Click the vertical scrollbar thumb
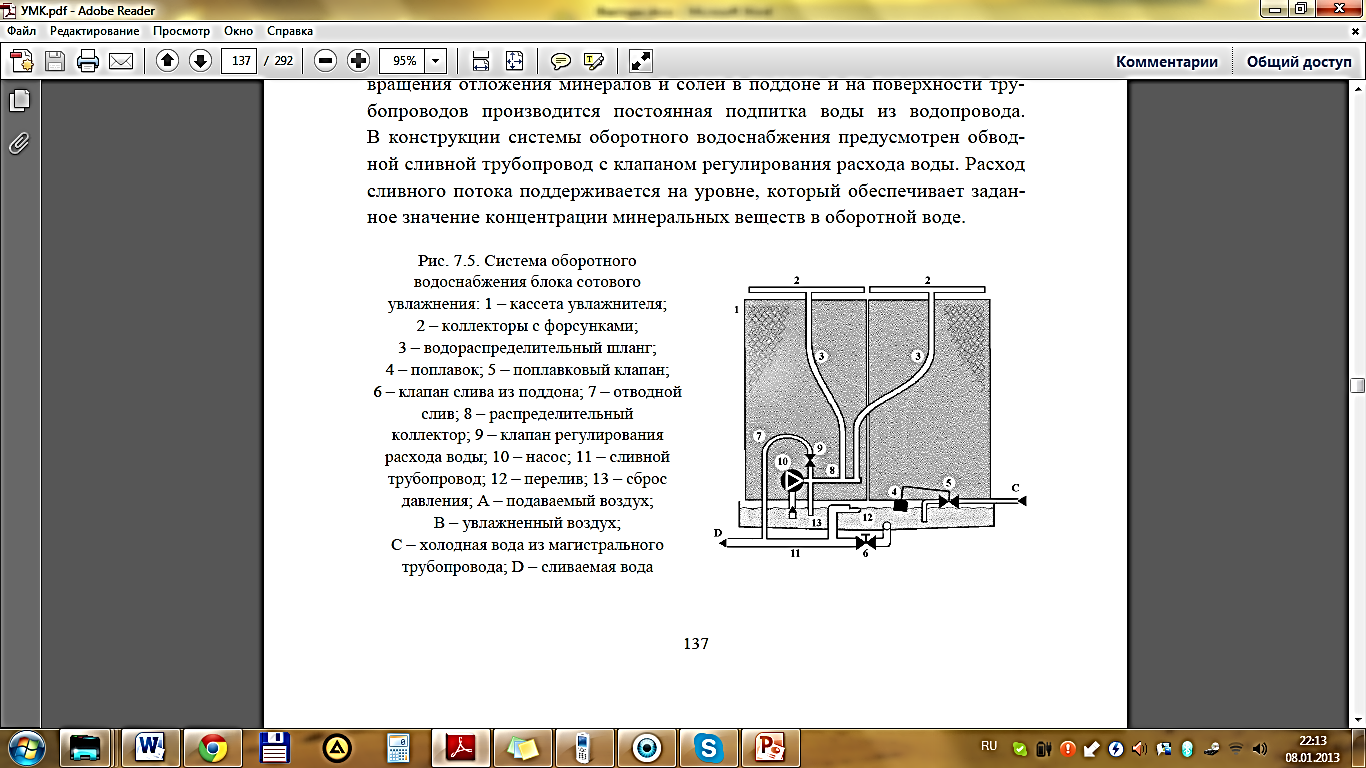 pos(1357,386)
